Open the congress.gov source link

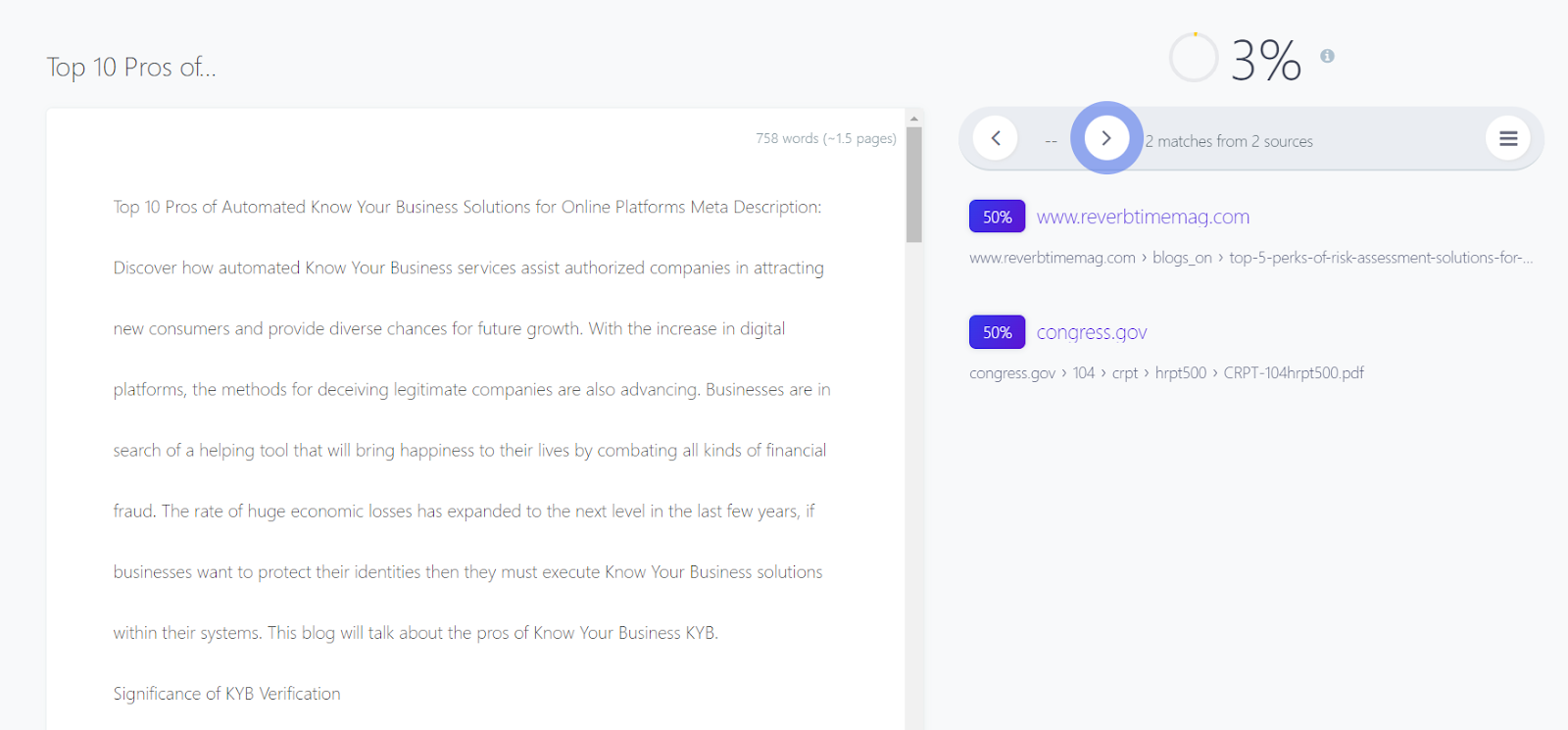1092,332
